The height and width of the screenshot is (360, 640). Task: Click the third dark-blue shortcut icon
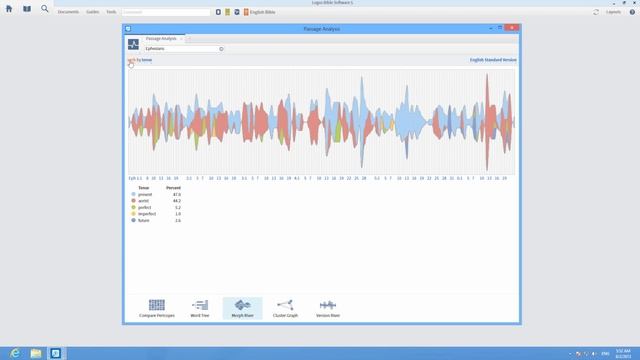(x=237, y=12)
